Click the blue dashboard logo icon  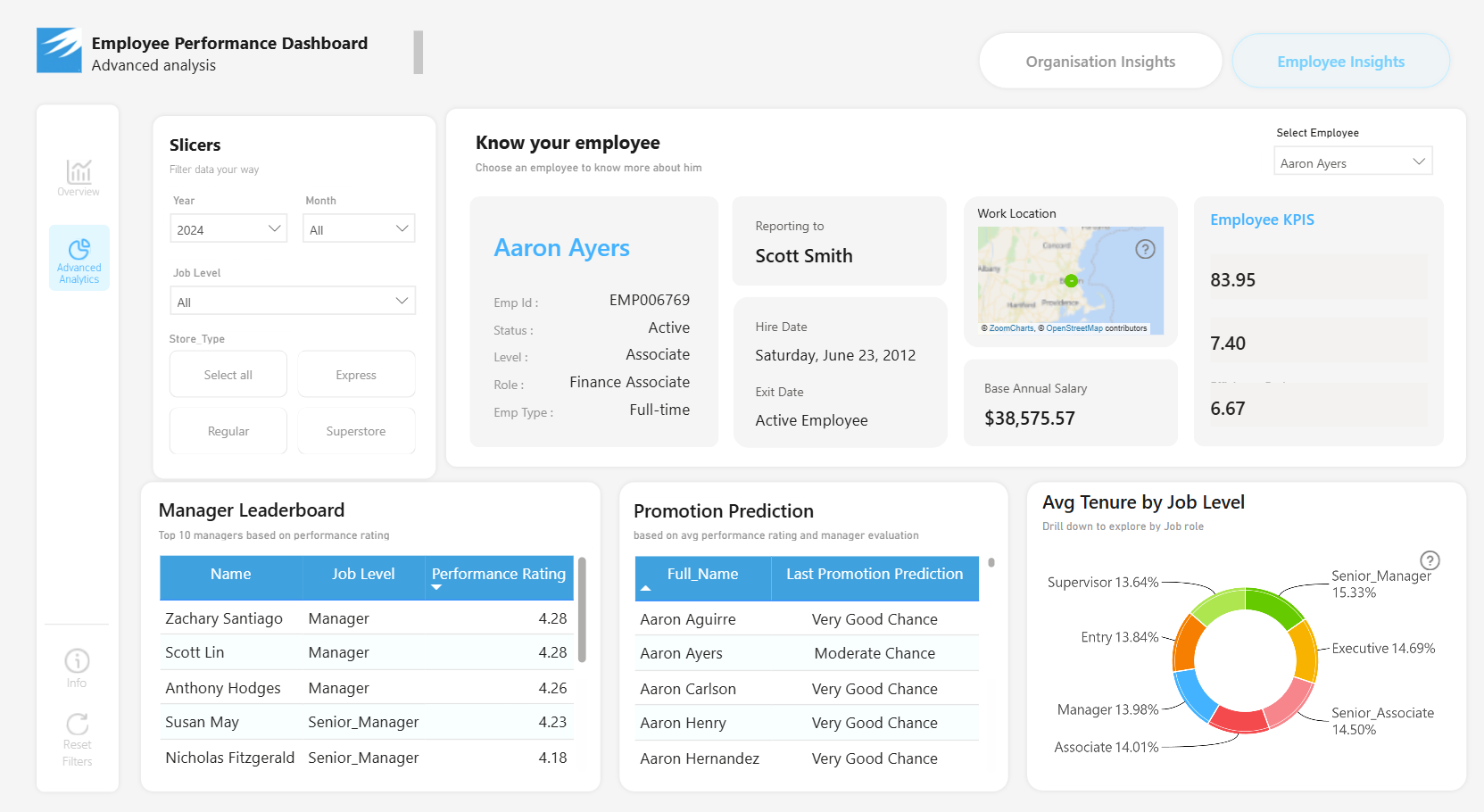tap(59, 50)
